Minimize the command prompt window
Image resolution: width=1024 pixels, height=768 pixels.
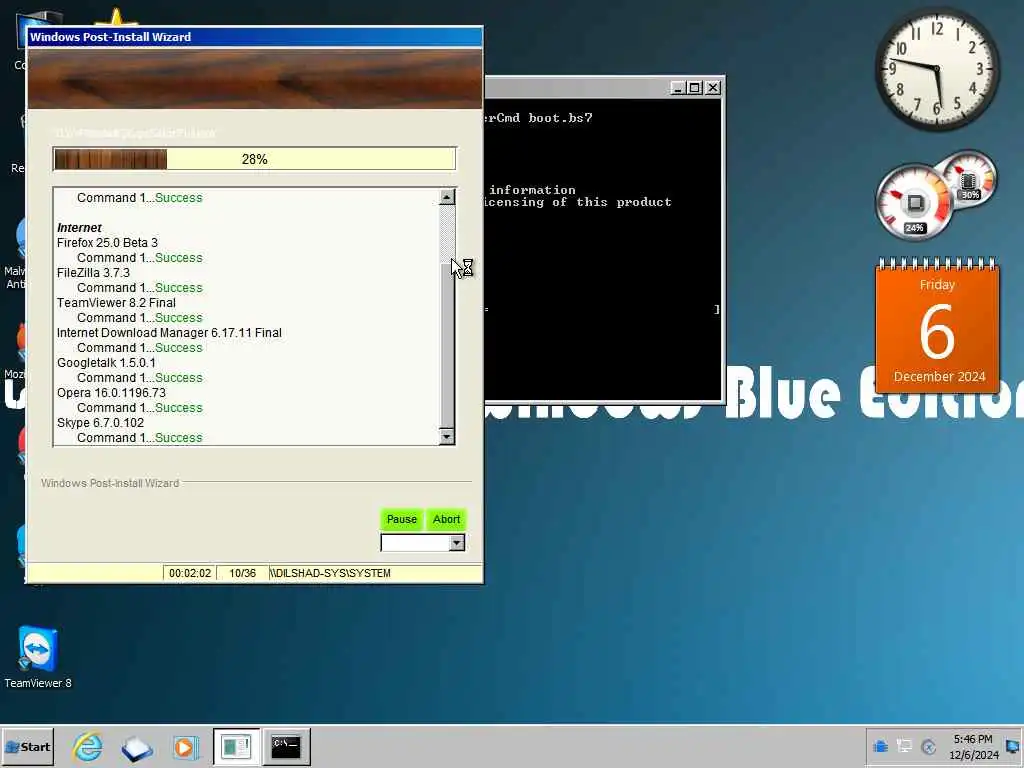(x=678, y=88)
